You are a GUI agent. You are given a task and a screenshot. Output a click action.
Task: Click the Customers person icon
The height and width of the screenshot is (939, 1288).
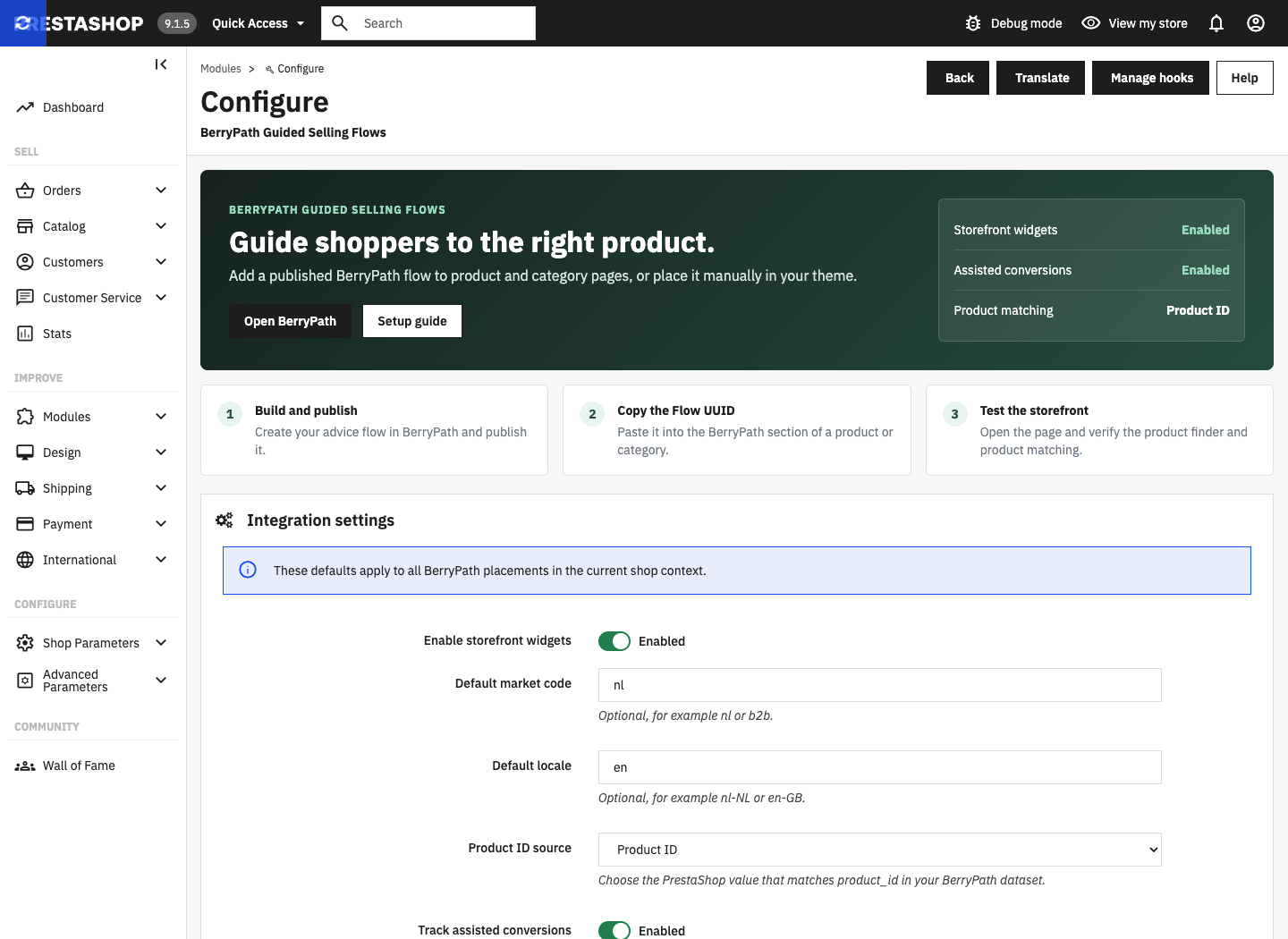(25, 262)
